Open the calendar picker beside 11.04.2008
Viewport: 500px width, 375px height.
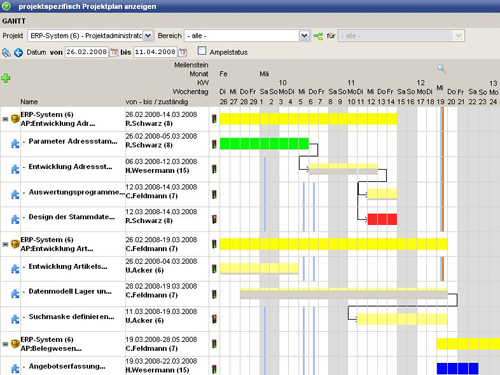tap(183, 52)
